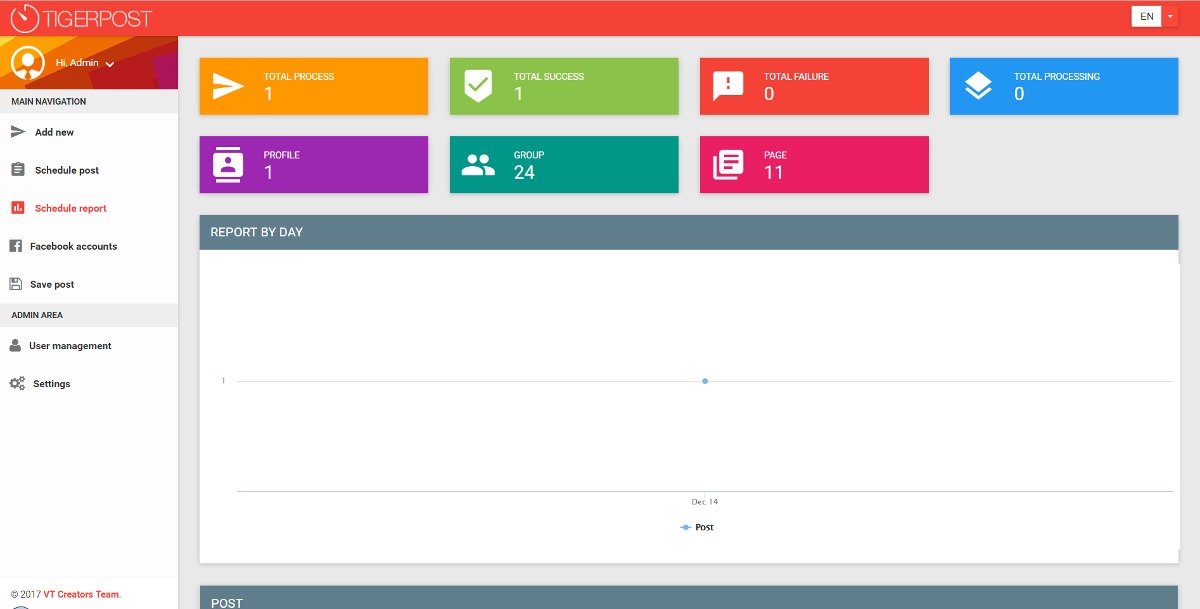Click the Facebook logo sidebar icon

15,246
